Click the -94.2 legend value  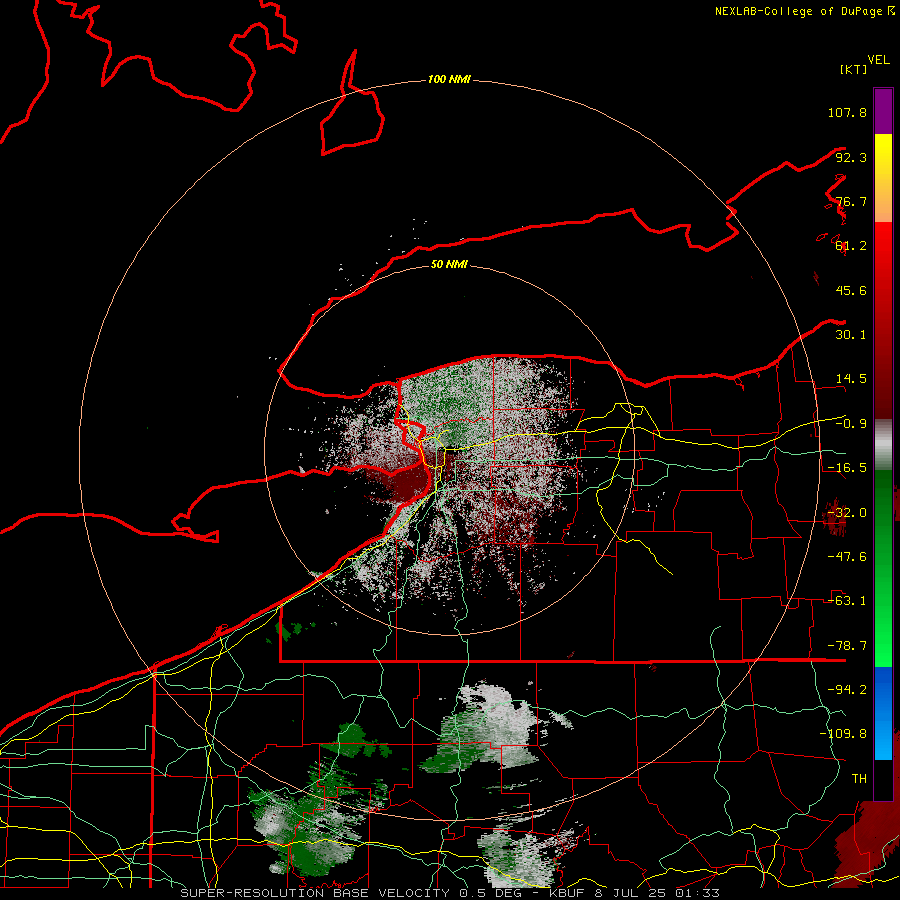click(847, 690)
